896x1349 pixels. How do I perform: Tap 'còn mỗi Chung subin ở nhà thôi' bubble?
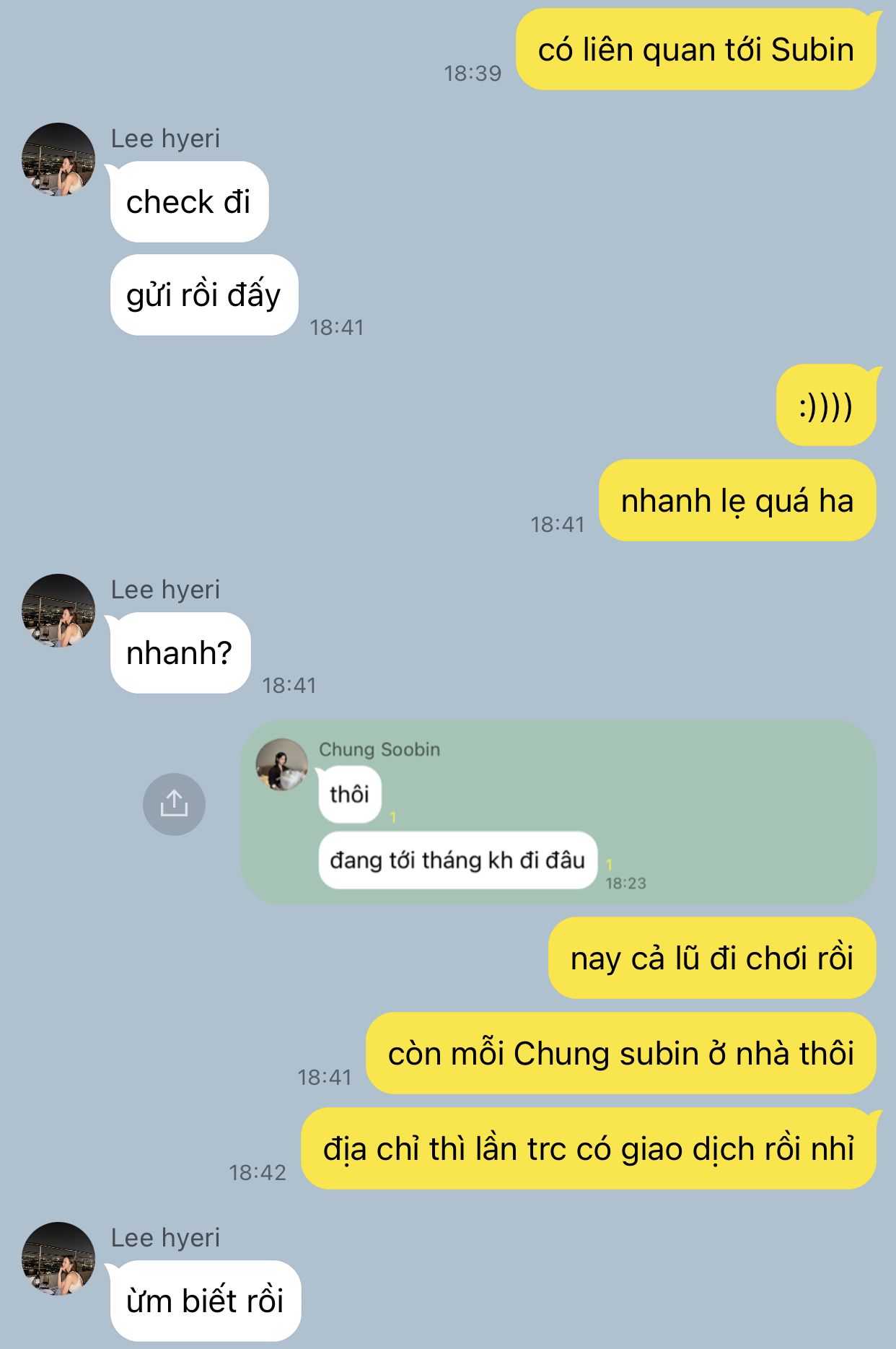pos(621,1053)
